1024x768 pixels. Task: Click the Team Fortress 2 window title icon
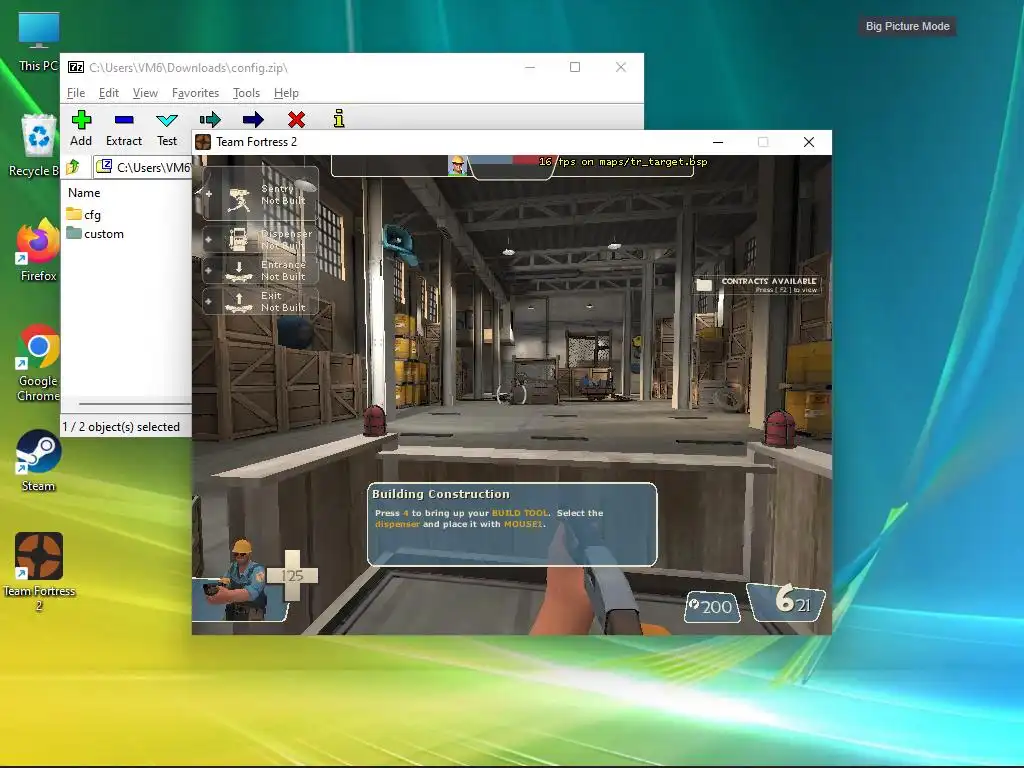(203, 142)
